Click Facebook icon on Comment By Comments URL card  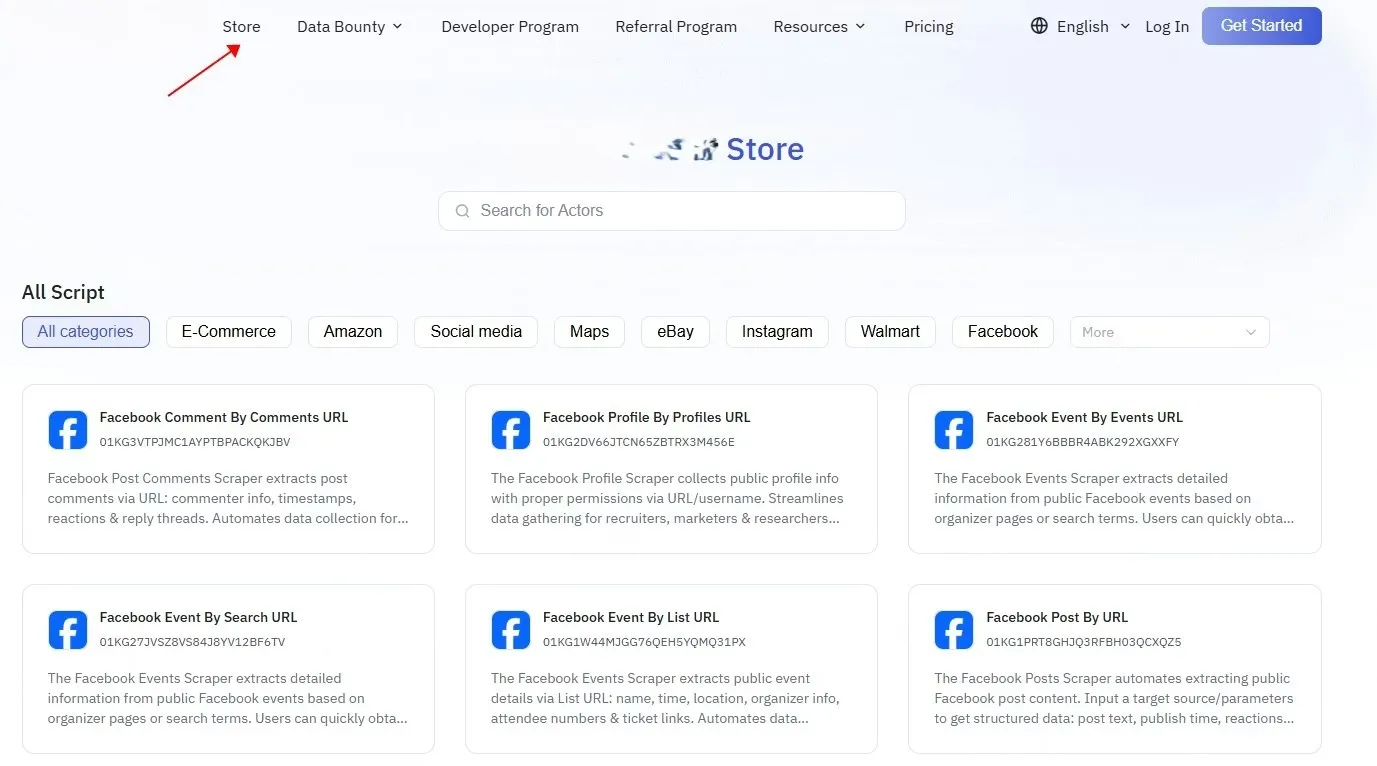(x=68, y=430)
